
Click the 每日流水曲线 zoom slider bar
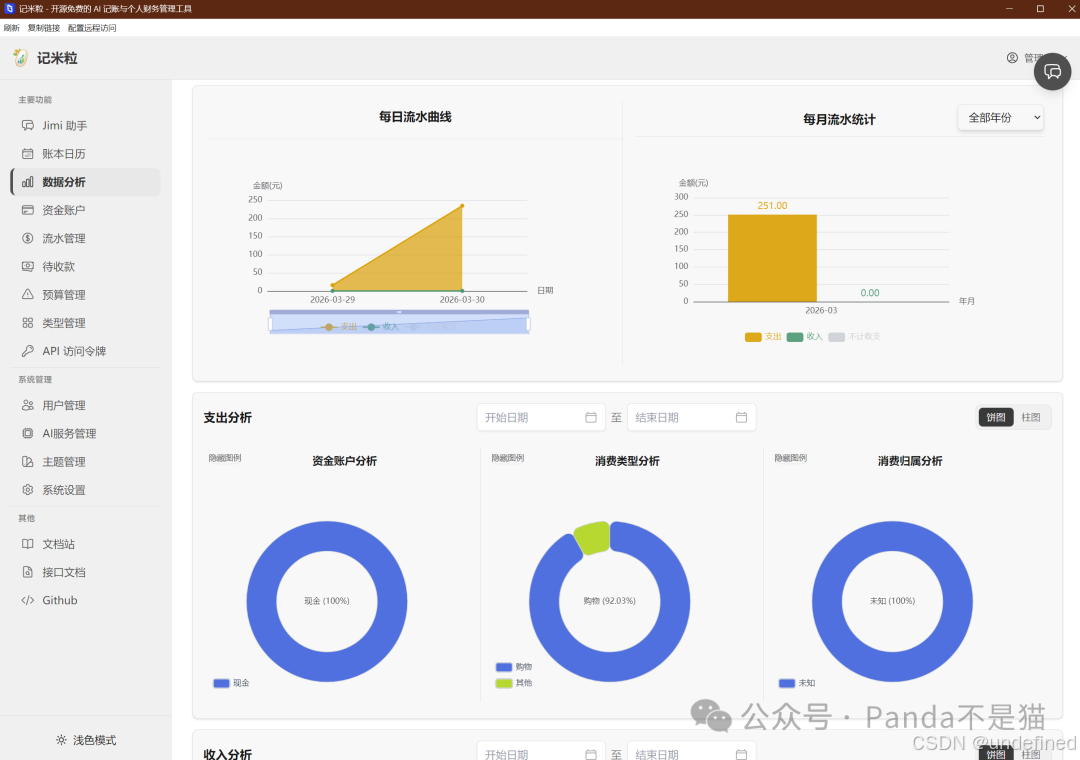(x=399, y=323)
